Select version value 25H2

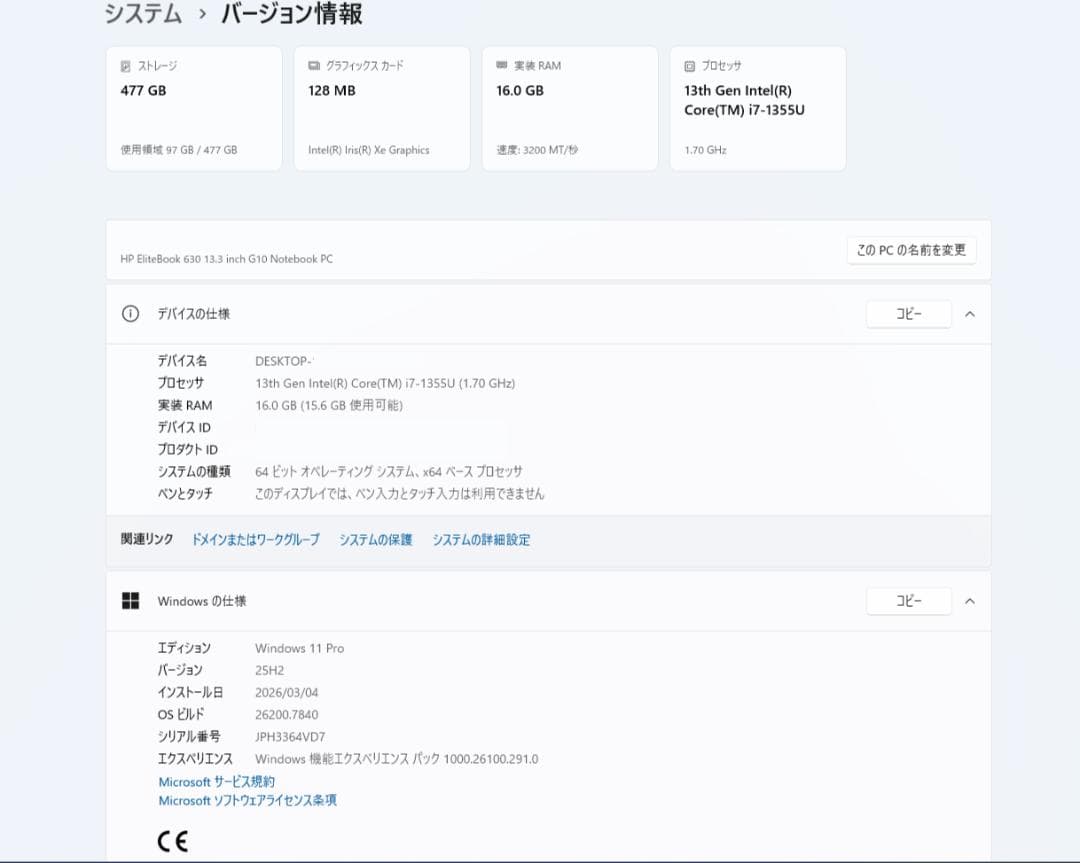click(269, 670)
